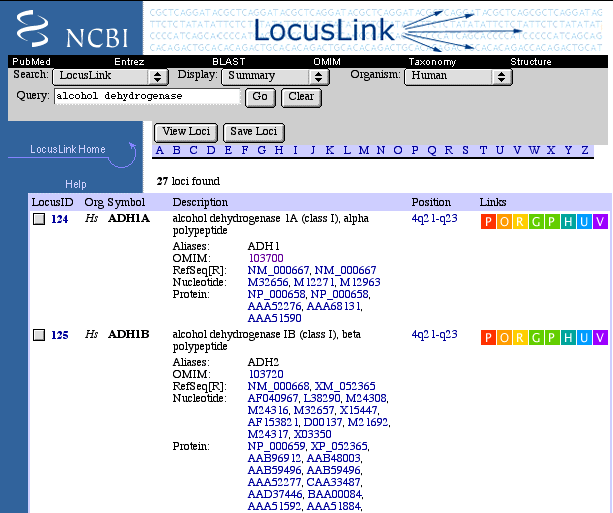Open RefSeq XM_052365 link
The width and height of the screenshot is (613, 513).
(345, 386)
